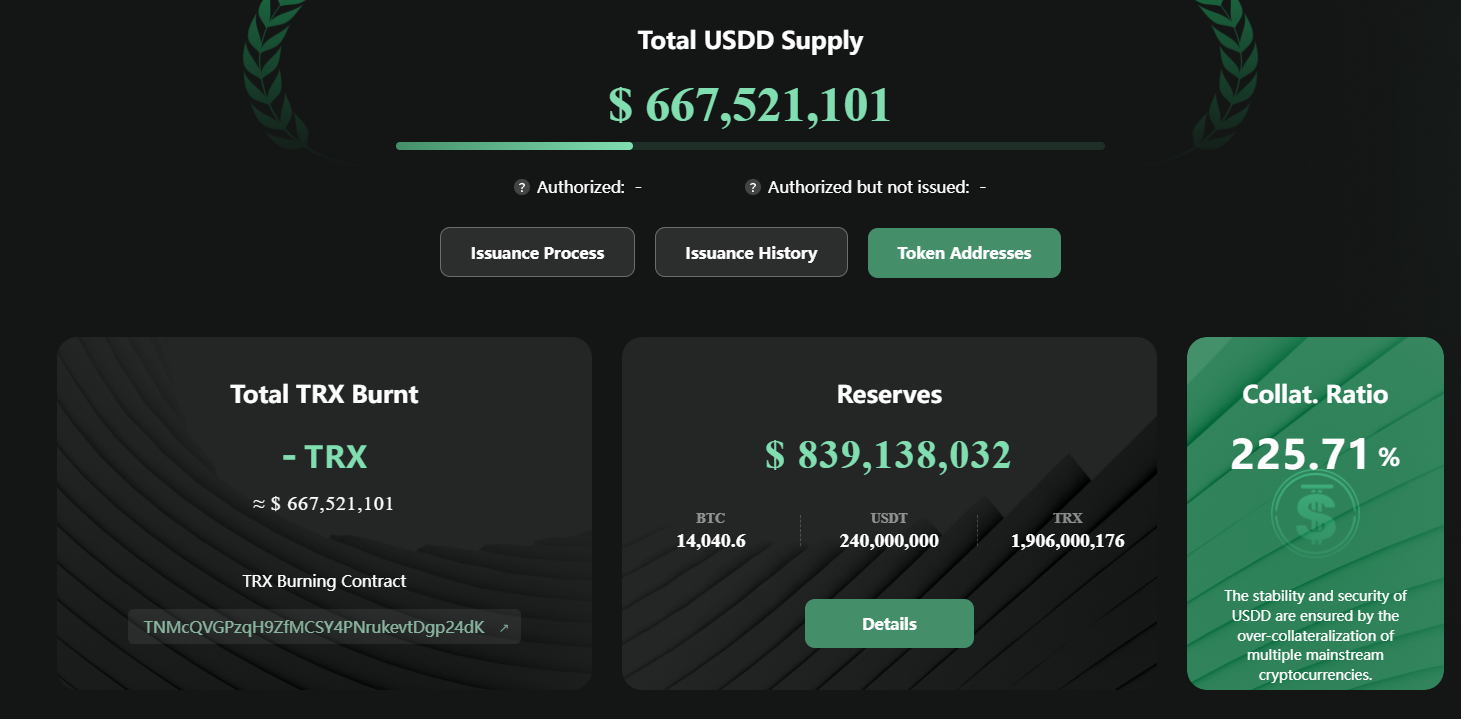Click the Total TRX Burnt heading
This screenshot has width=1461, height=719.
(324, 394)
